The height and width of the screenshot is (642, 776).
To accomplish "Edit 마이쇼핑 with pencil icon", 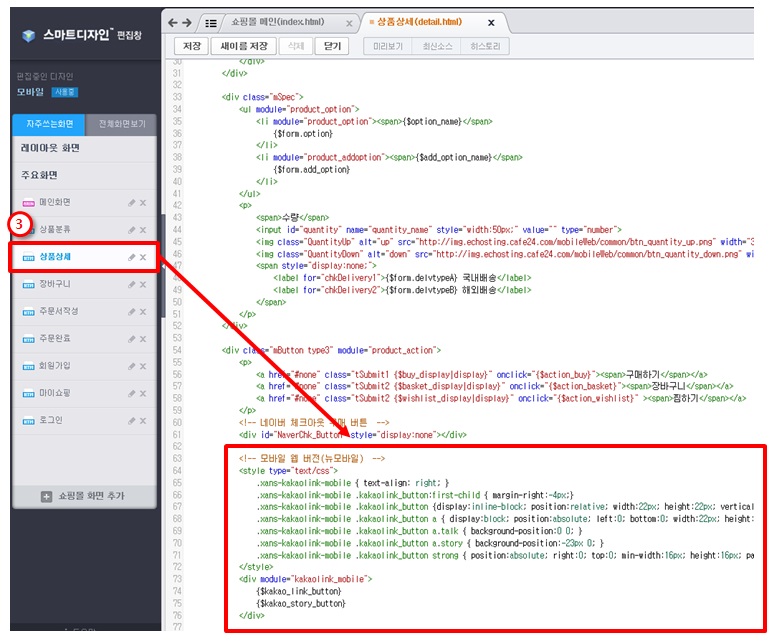I will tap(131, 393).
